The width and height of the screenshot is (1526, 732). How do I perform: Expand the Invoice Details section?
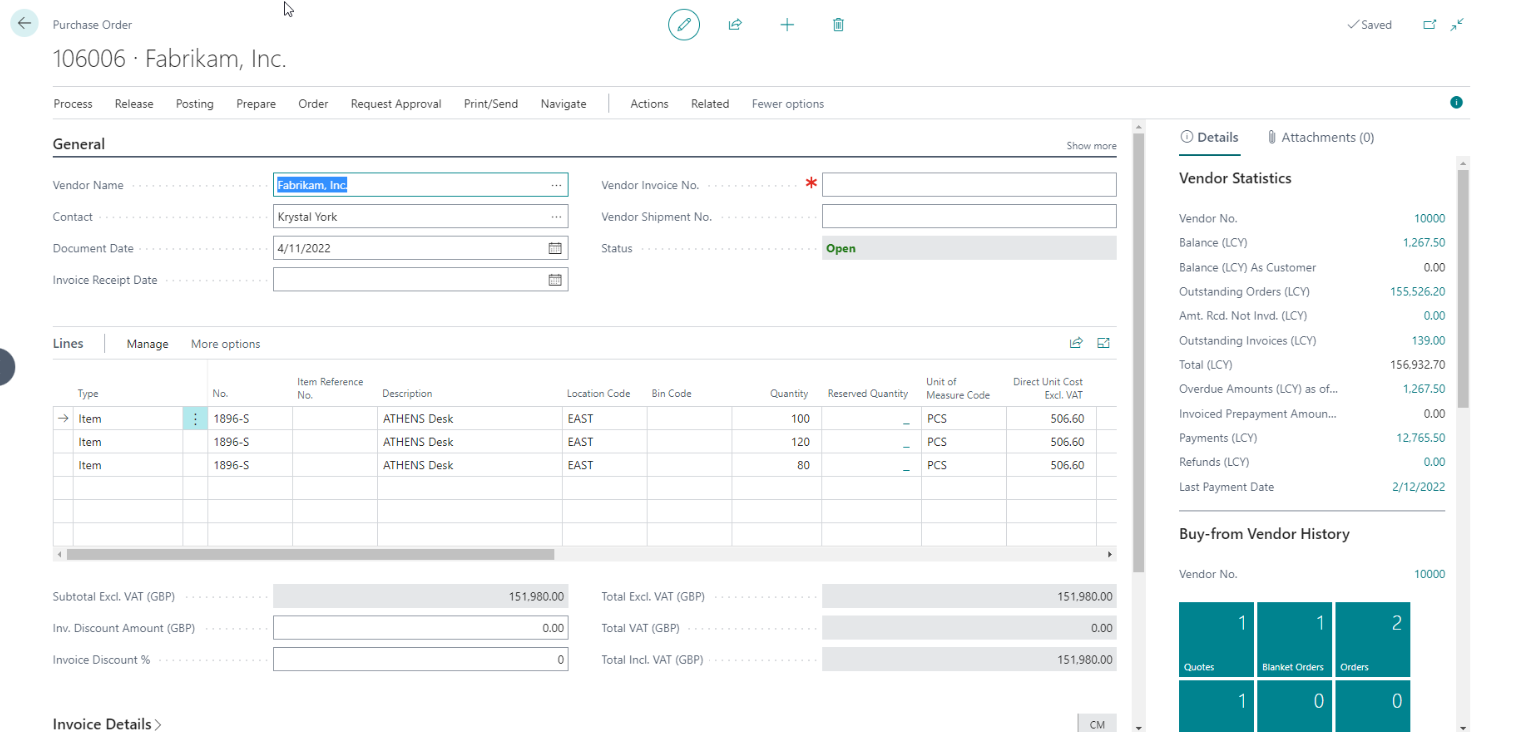[107, 724]
